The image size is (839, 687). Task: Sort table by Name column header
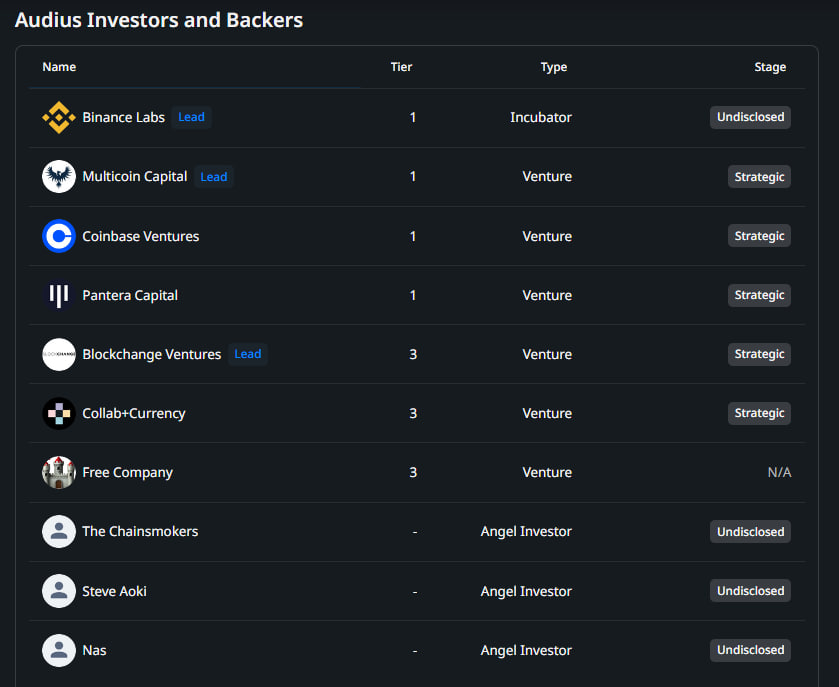(59, 67)
